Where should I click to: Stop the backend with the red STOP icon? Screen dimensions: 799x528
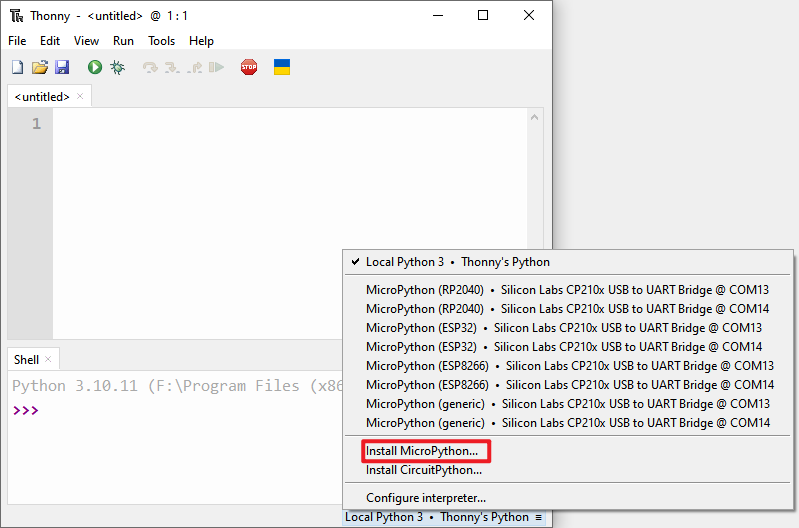pos(249,67)
